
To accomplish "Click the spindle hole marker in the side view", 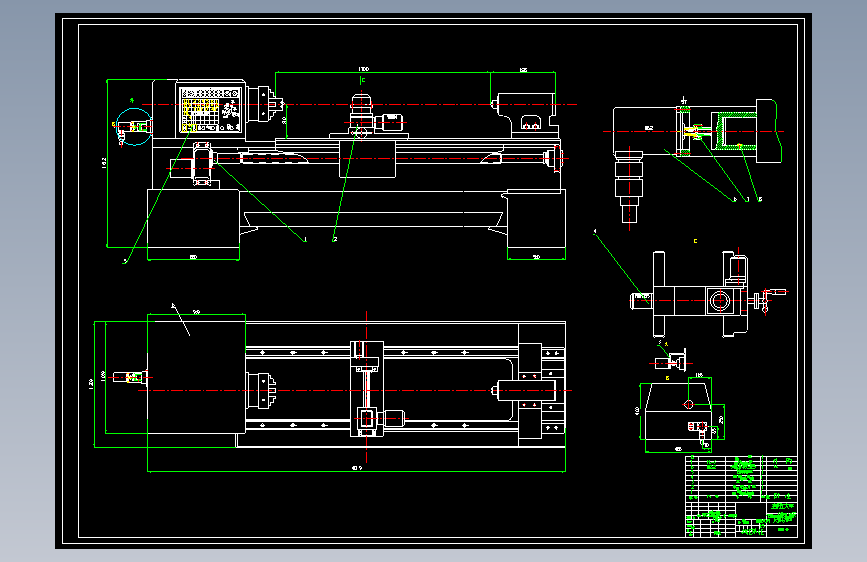I will click(x=688, y=404).
